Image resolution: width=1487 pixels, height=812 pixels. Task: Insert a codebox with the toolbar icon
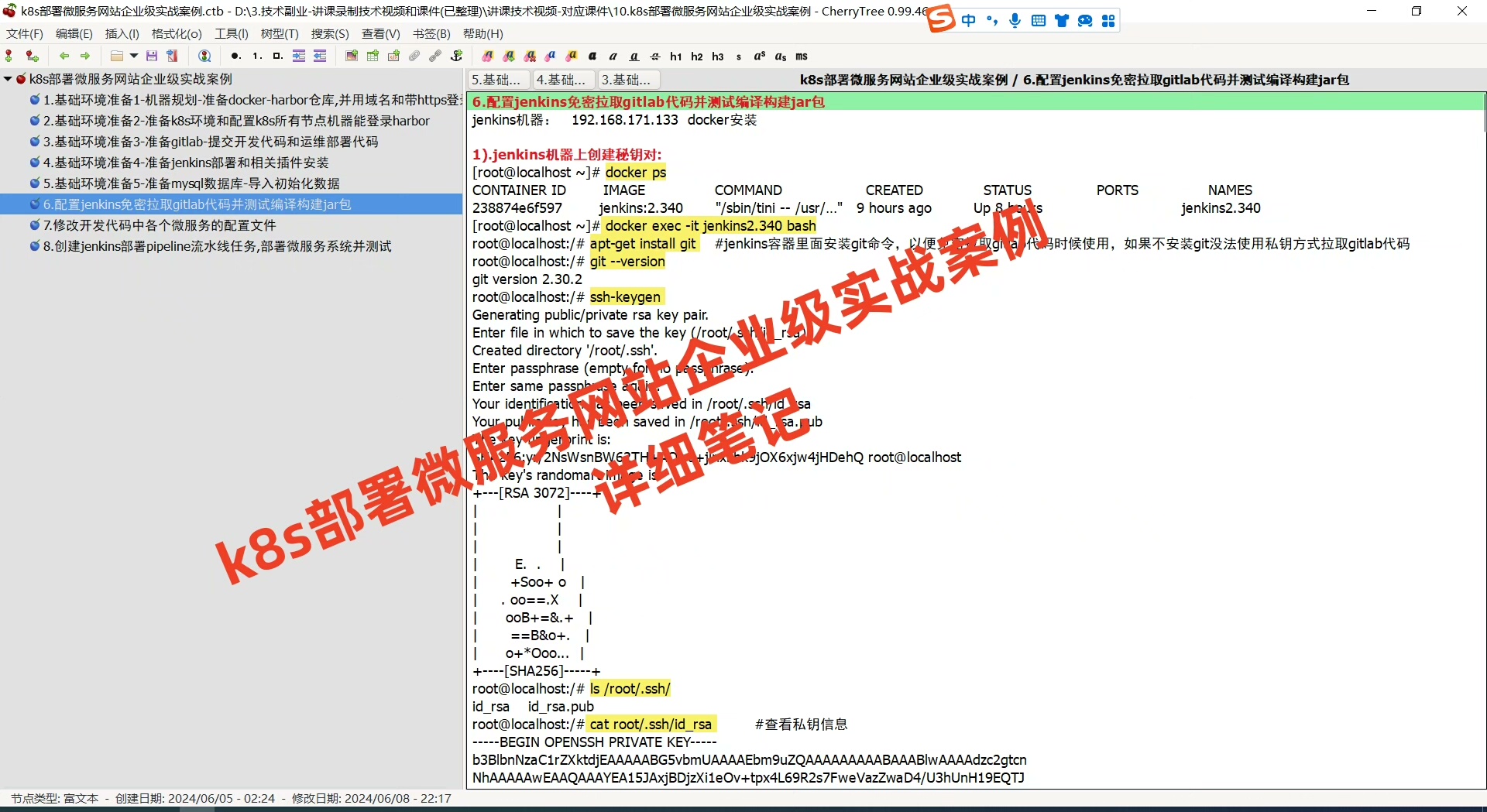pos(393,56)
